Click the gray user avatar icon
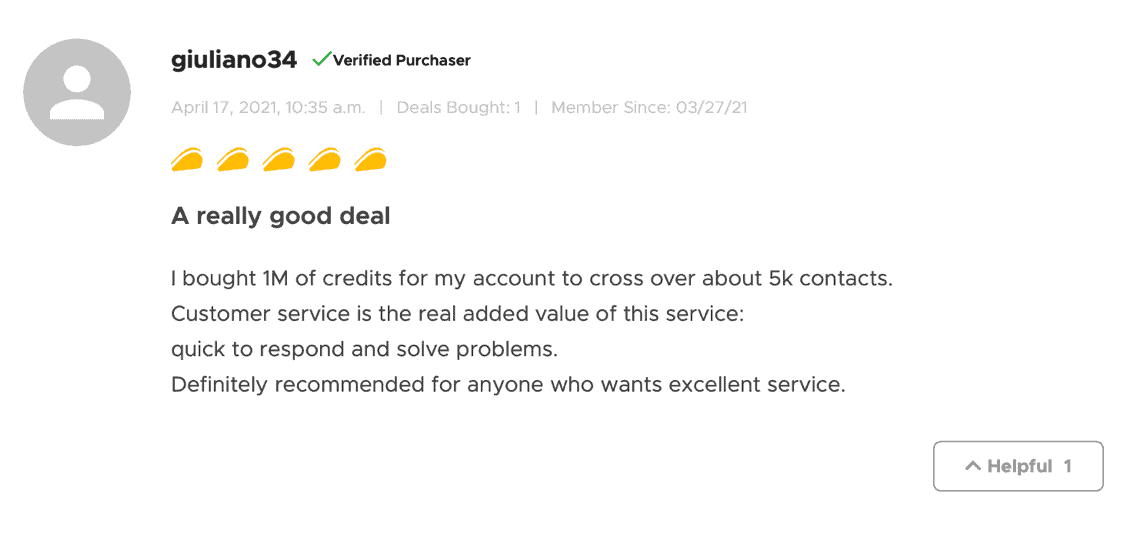Viewport: 1134px width, 534px height. click(x=77, y=92)
